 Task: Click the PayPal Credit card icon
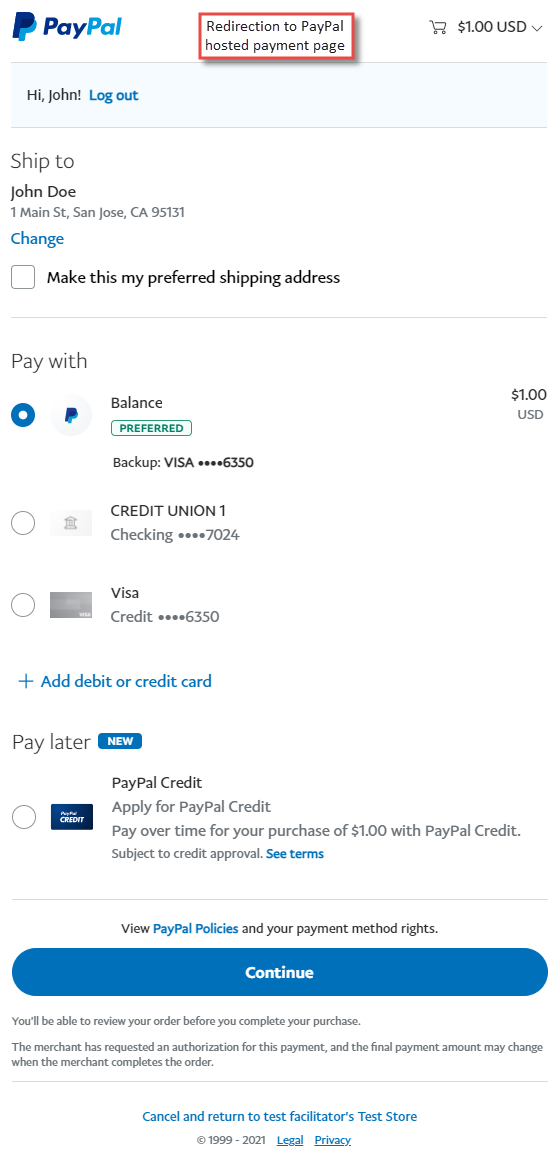click(71, 817)
